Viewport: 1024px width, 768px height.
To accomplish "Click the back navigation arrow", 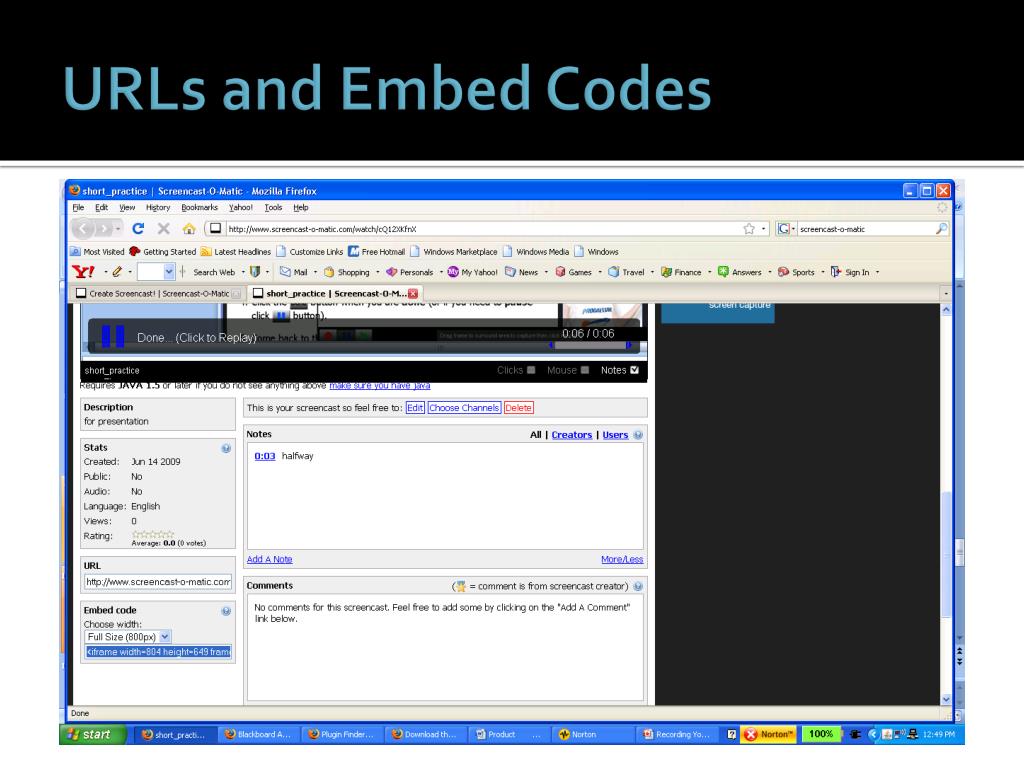I will pos(83,229).
